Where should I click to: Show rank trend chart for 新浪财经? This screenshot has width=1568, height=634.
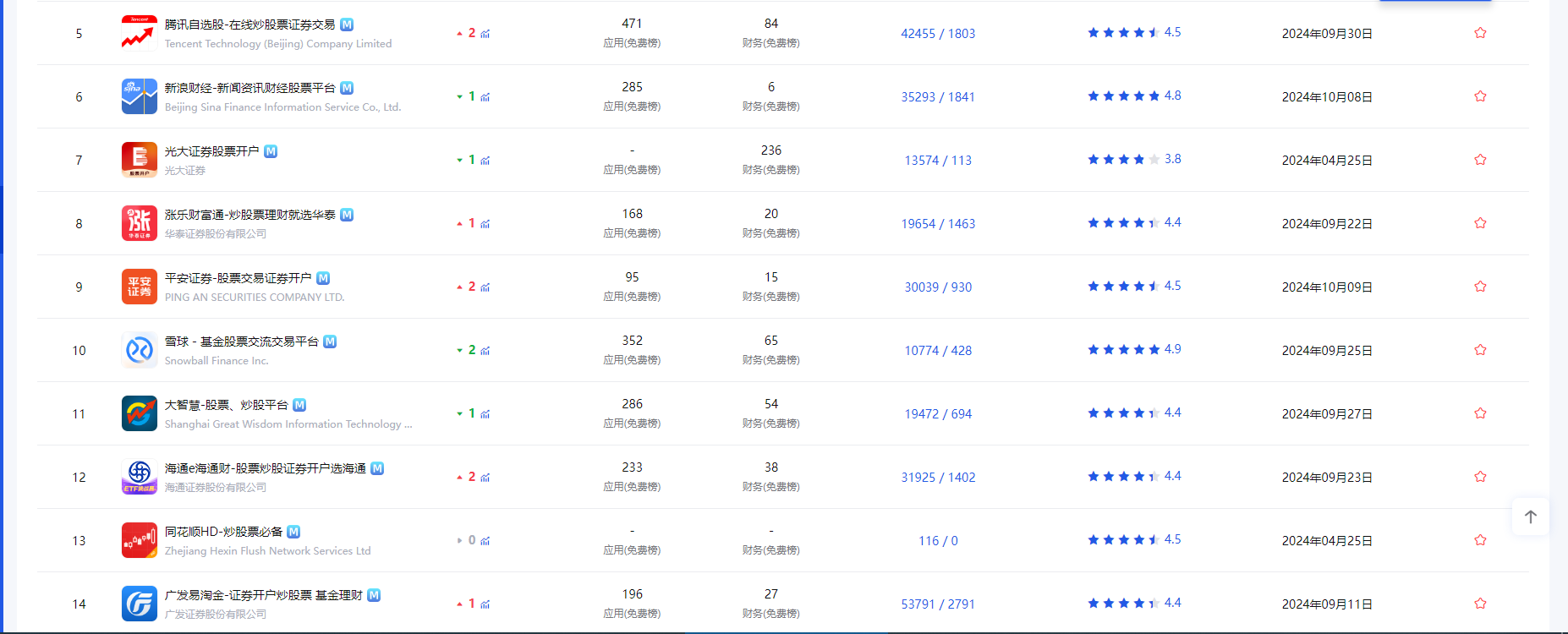click(x=485, y=97)
